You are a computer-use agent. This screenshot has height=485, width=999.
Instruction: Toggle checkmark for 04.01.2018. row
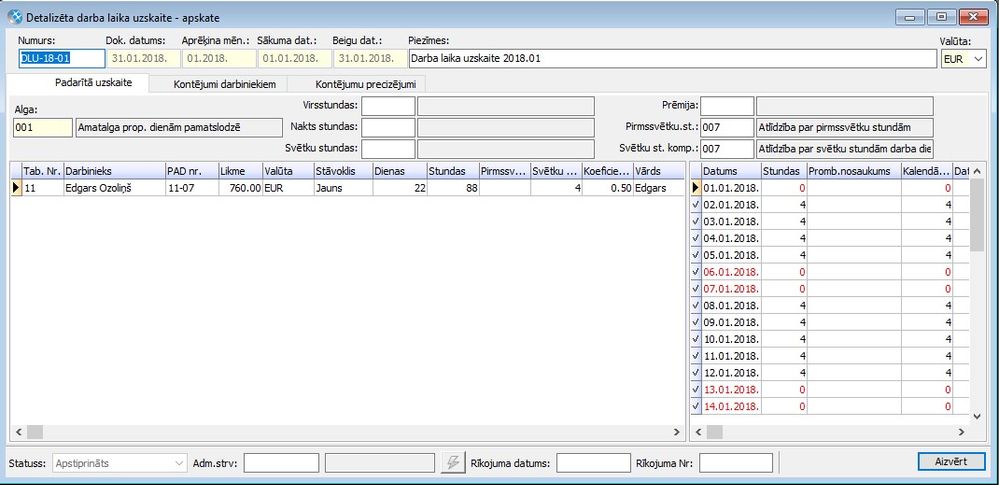pos(696,238)
